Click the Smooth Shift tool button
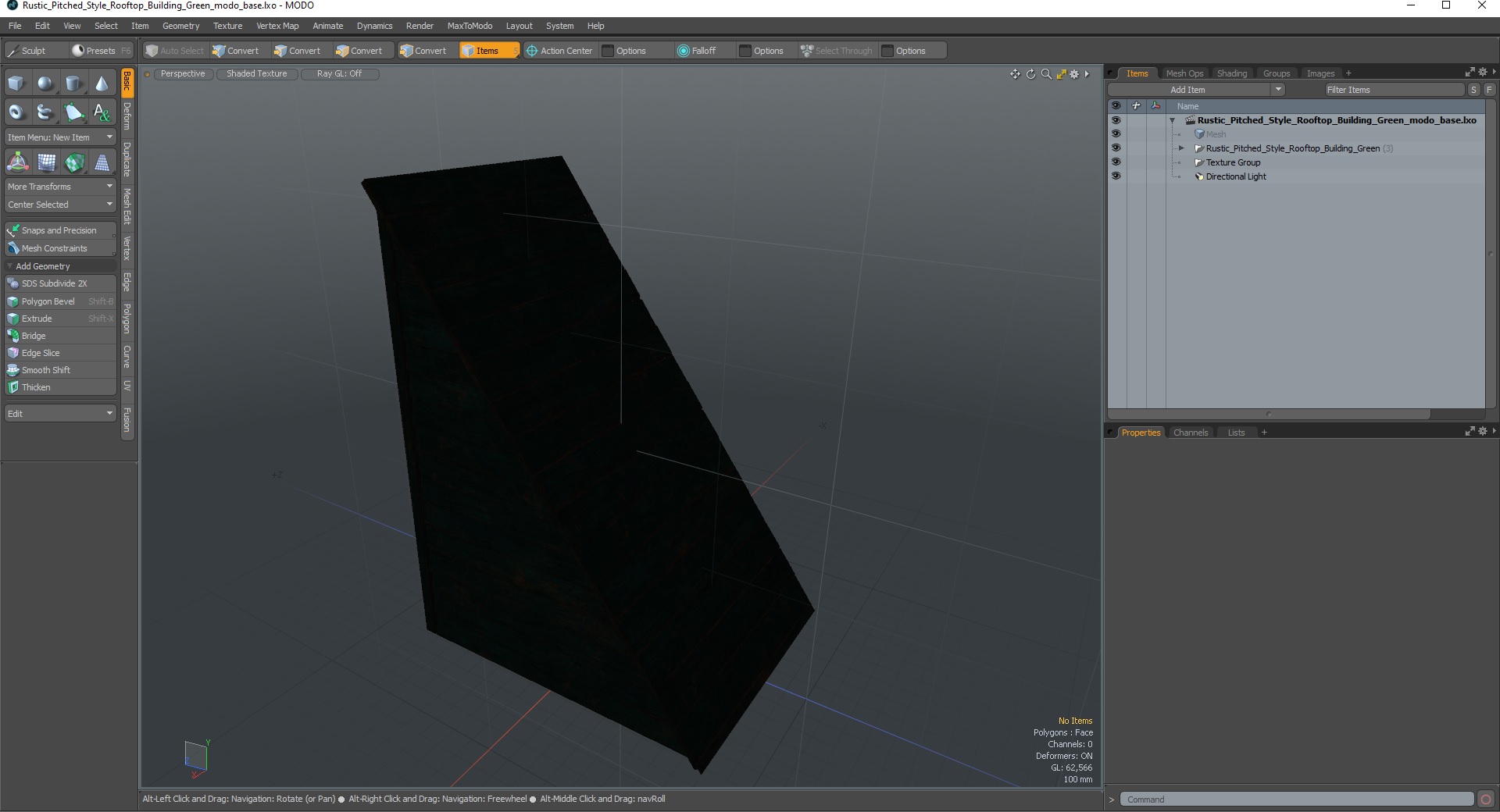Viewport: 1500px width, 812px height. (60, 370)
